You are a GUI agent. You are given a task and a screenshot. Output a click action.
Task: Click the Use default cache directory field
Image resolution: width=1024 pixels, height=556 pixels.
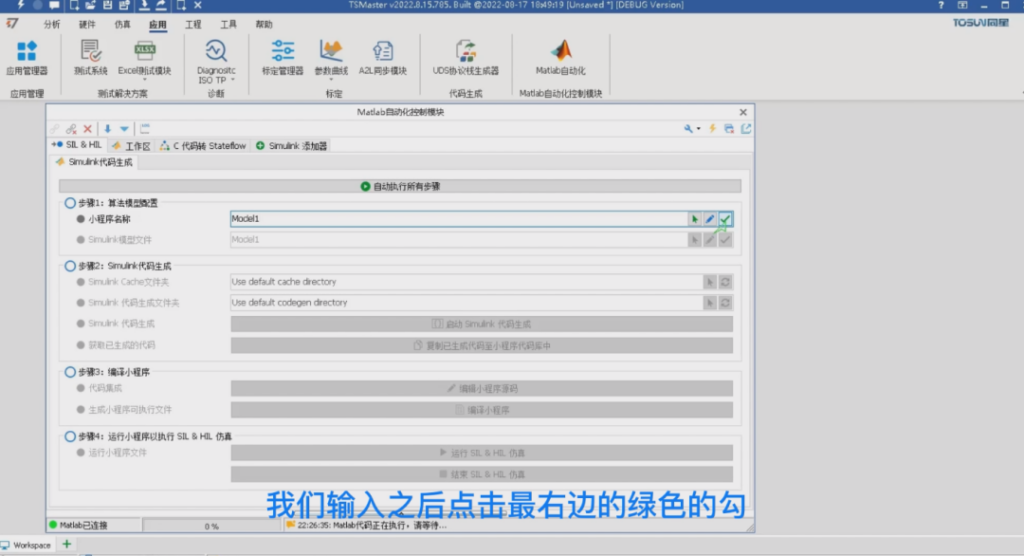tap(466, 282)
